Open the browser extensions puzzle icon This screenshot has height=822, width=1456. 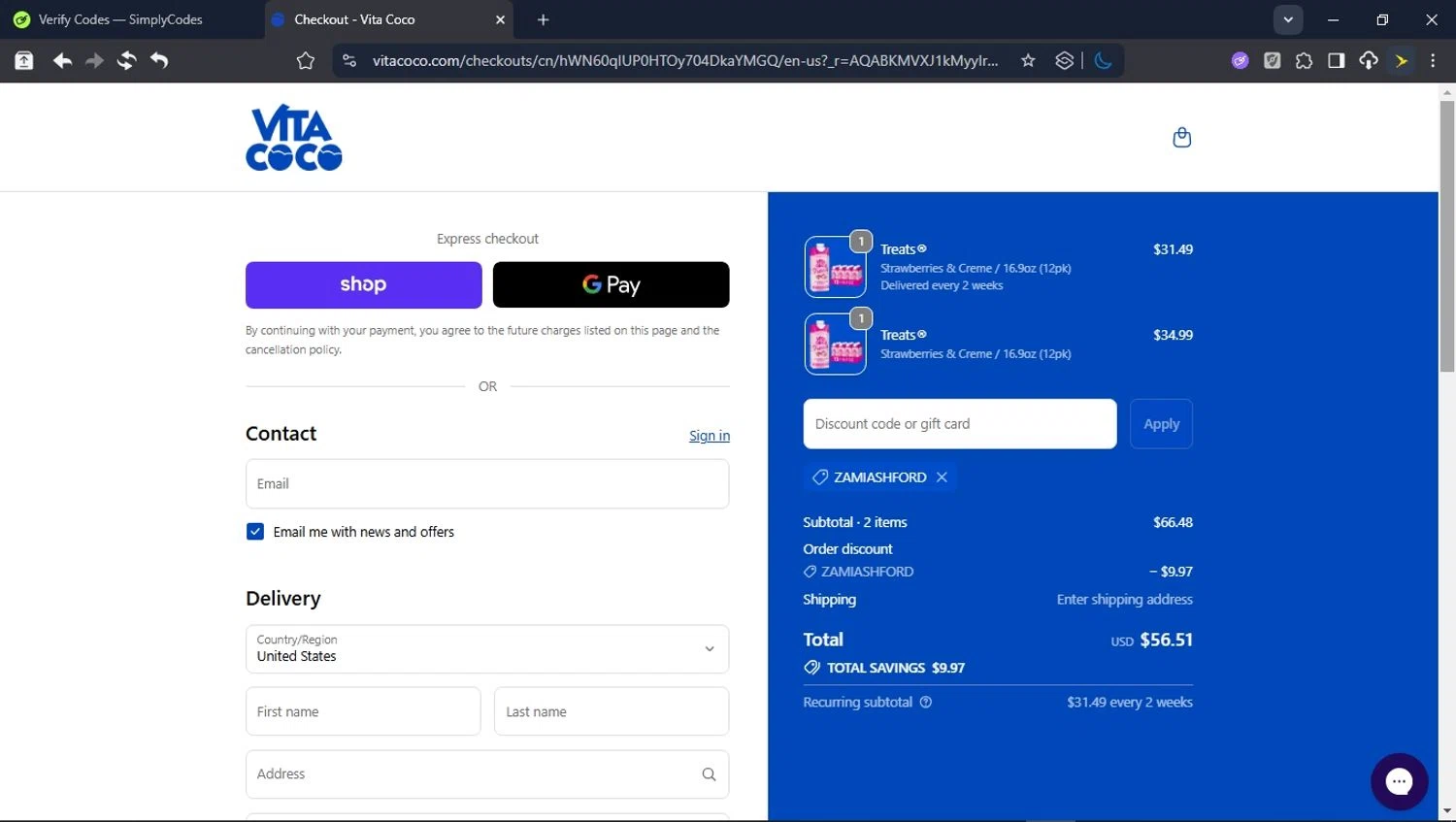click(x=1304, y=60)
